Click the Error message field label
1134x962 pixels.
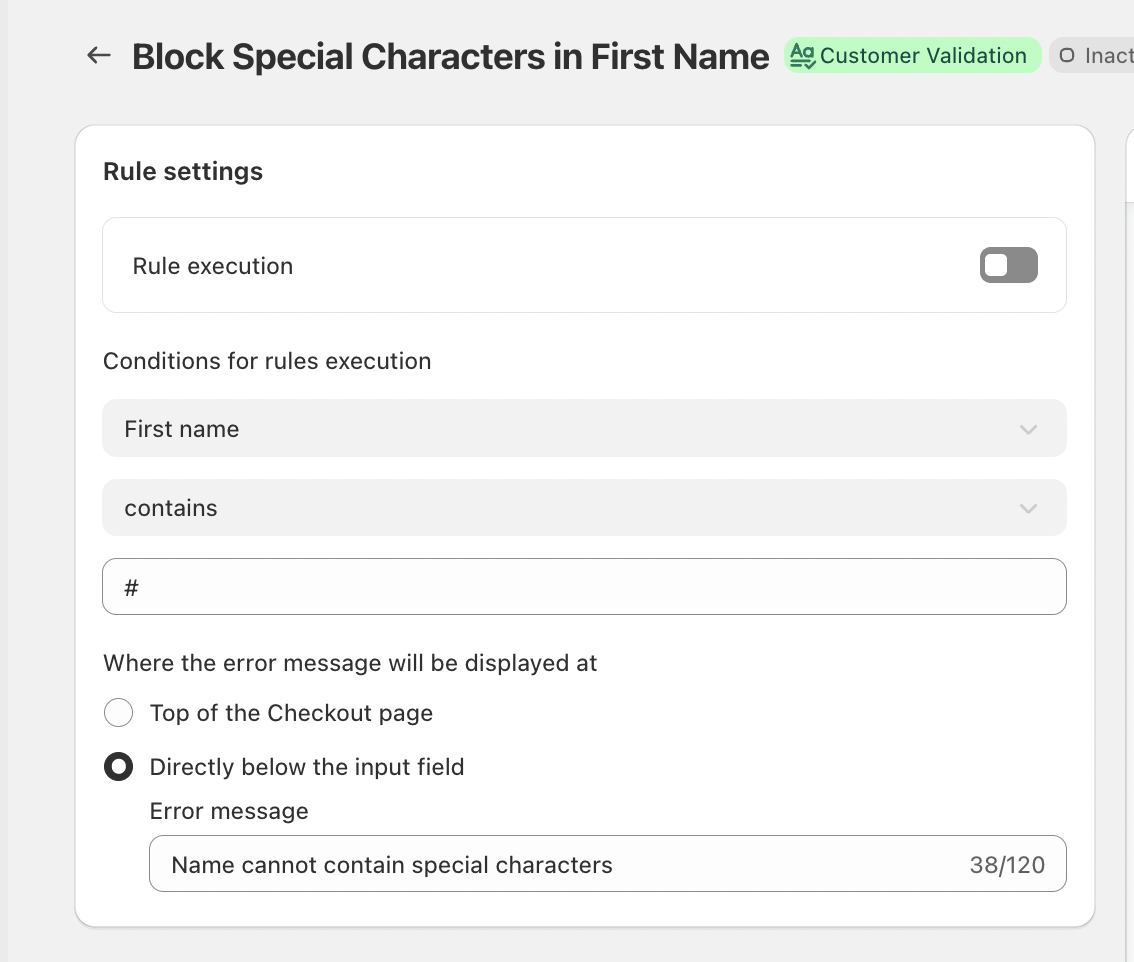click(229, 811)
